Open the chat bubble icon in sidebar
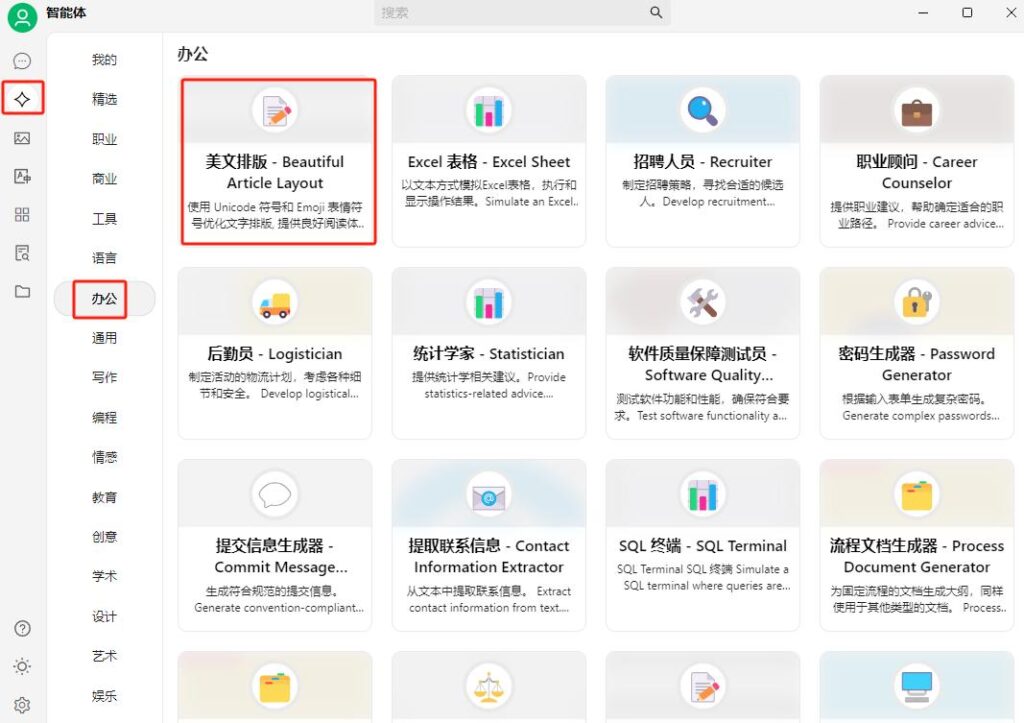The width and height of the screenshot is (1024, 723). (x=22, y=61)
